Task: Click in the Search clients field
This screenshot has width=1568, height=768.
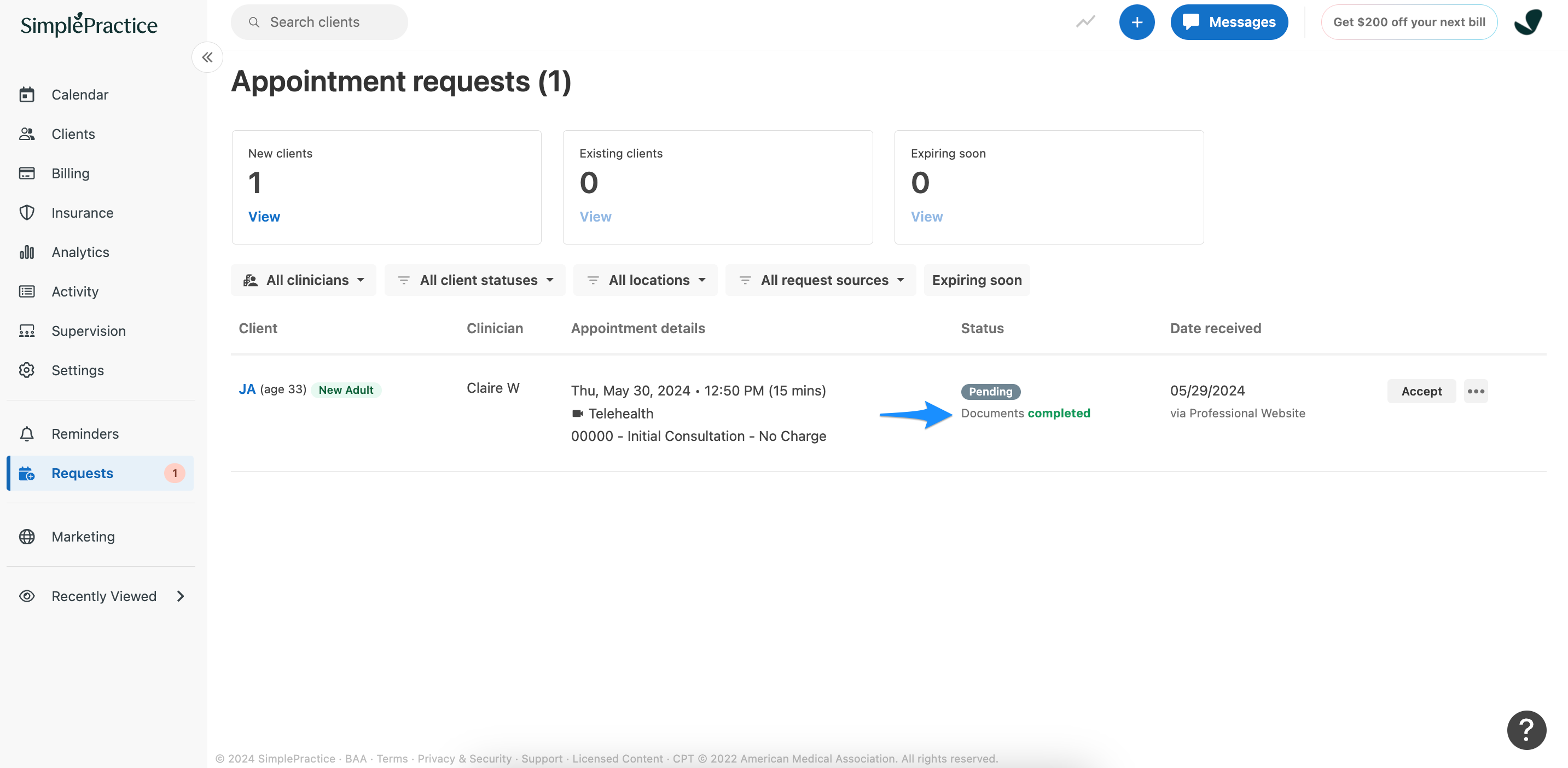Action: [319, 22]
